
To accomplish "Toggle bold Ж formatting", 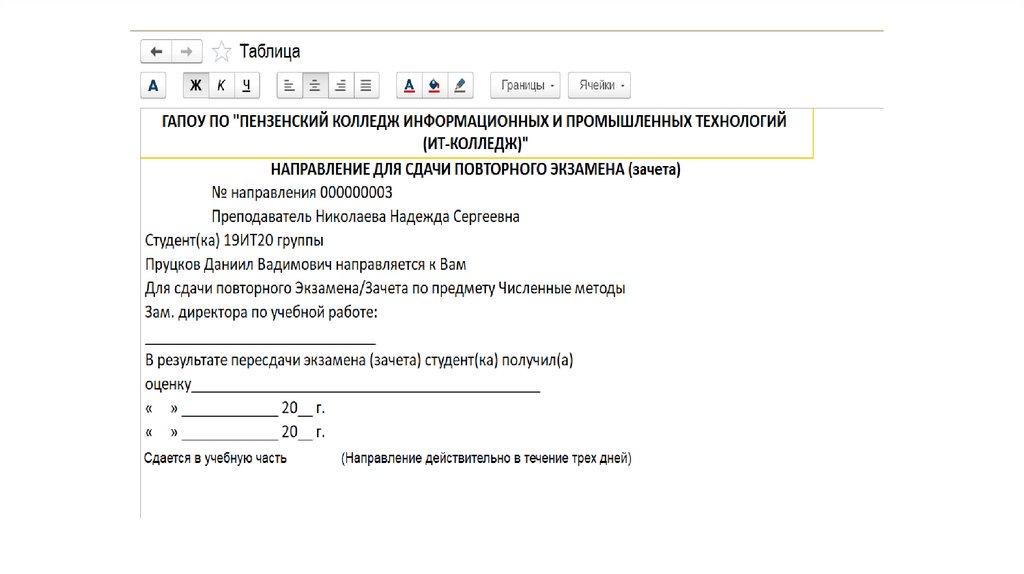I will pyautogui.click(x=196, y=86).
